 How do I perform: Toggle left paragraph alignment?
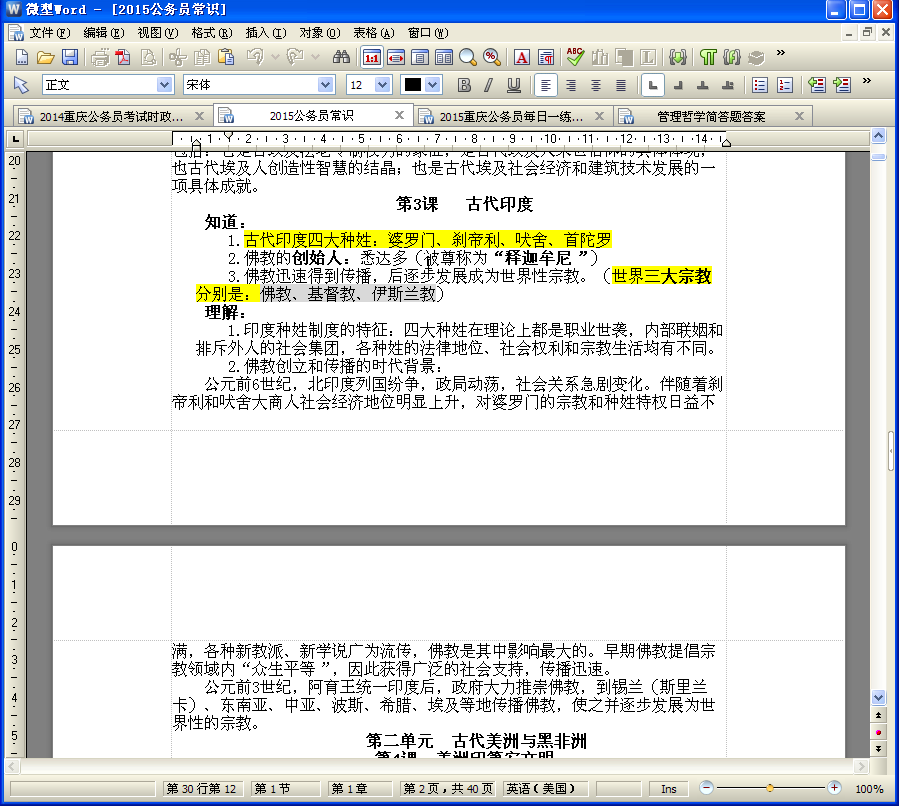pos(546,85)
